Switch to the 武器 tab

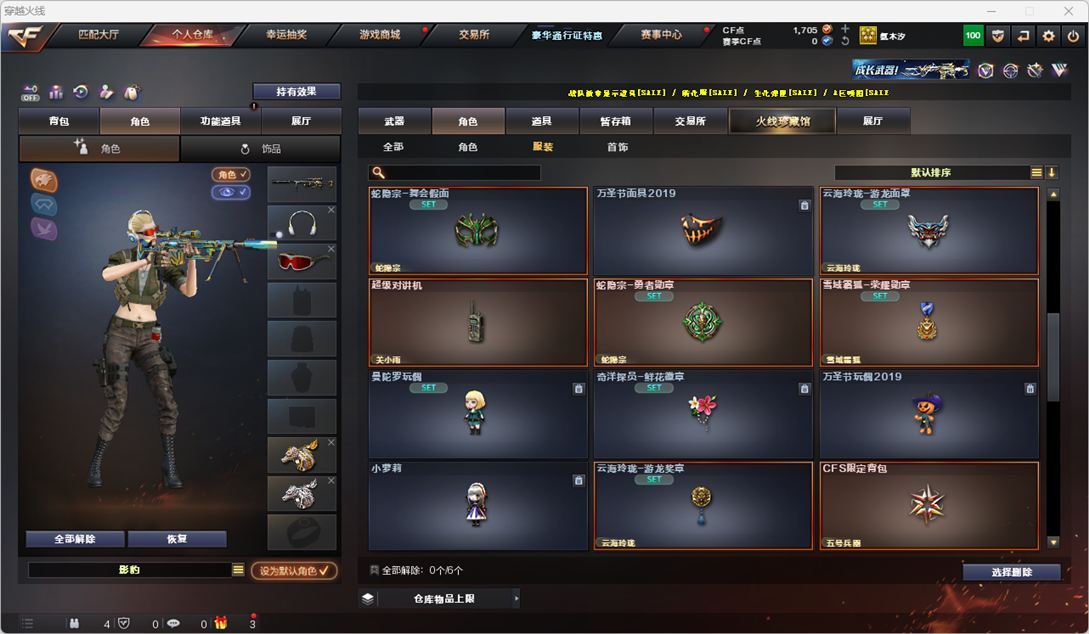[x=394, y=121]
